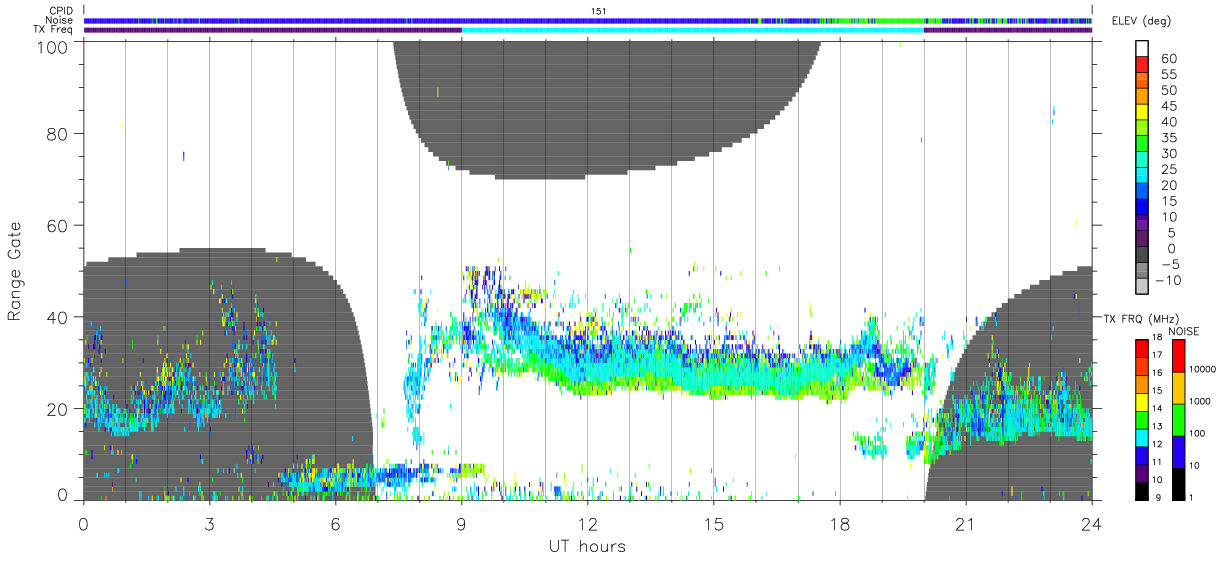1228x567 pixels.
Task: Click Range Gate tick label '40'
Action: [57, 317]
